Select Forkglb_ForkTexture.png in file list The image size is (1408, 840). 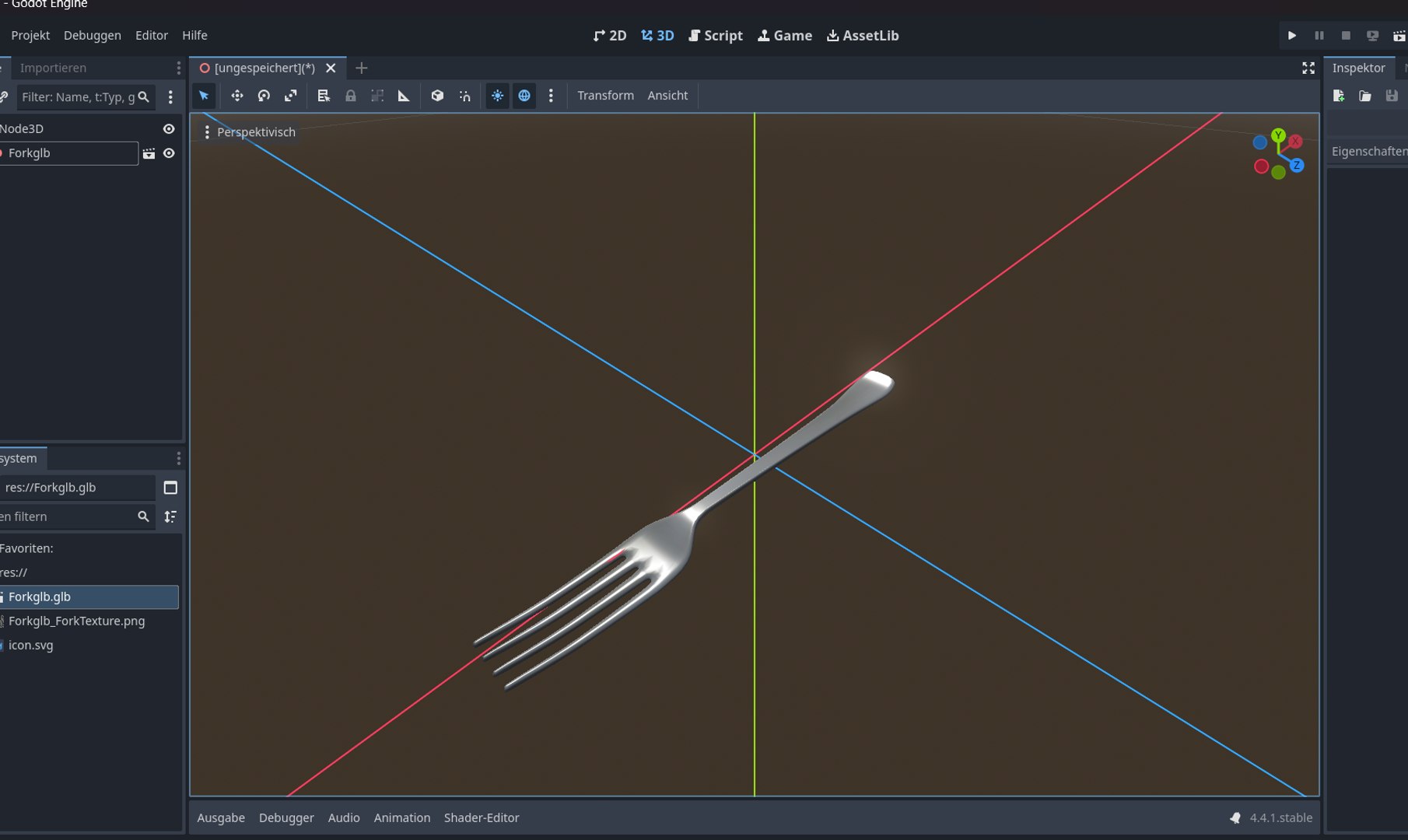tap(76, 621)
